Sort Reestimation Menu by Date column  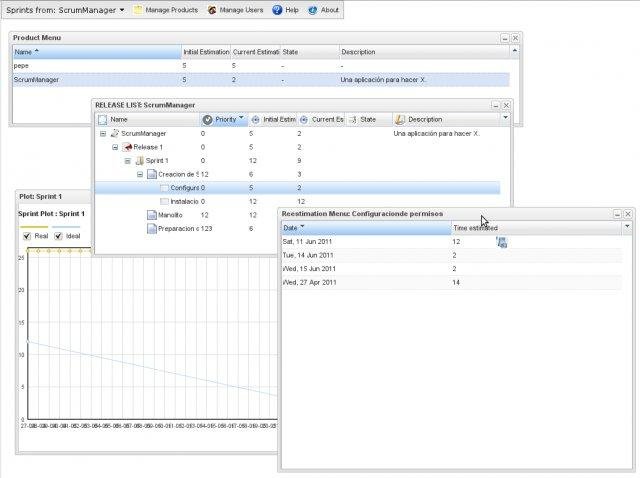366,228
